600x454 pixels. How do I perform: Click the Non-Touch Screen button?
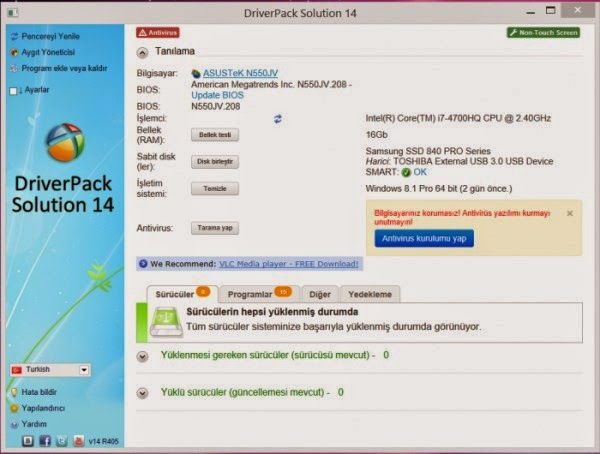pos(543,33)
